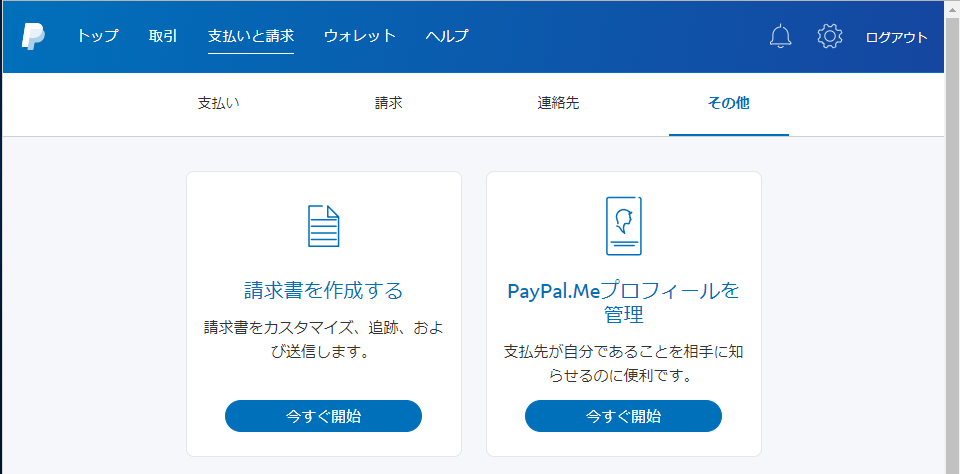Image resolution: width=960 pixels, height=474 pixels.
Task: Open the notifications bell icon
Action: (x=780, y=36)
